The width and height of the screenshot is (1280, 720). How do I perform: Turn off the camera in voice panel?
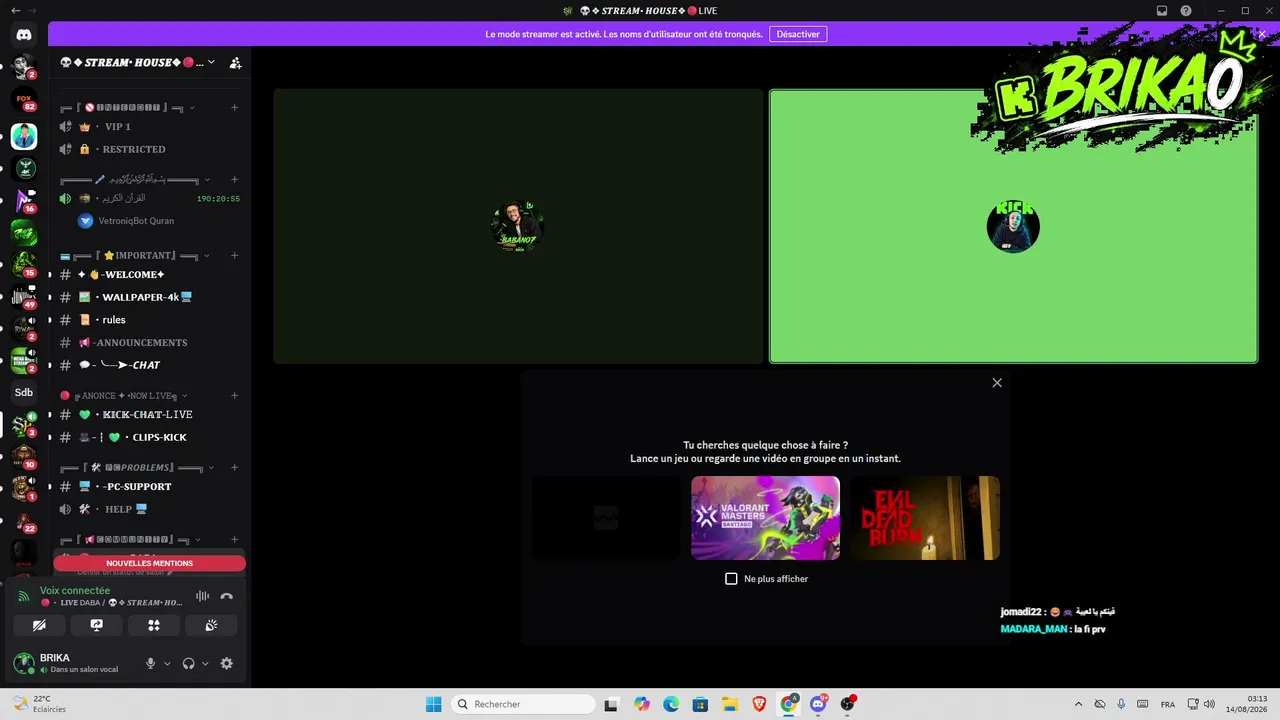click(x=39, y=625)
